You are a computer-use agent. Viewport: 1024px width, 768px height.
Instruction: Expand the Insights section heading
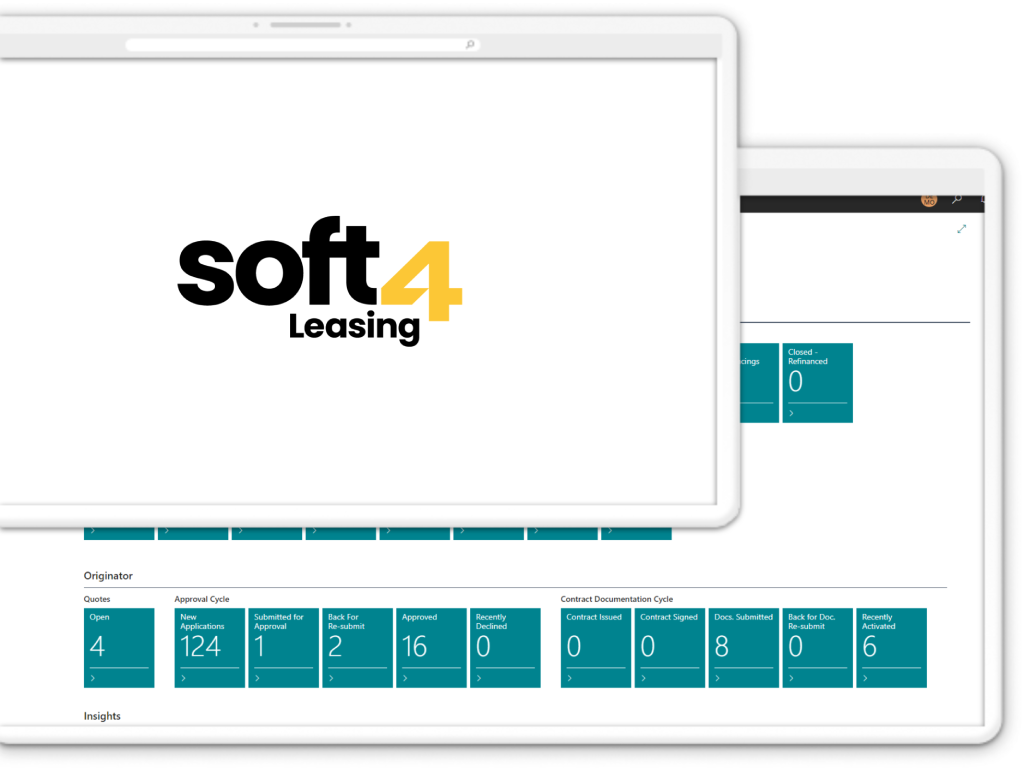[102, 716]
